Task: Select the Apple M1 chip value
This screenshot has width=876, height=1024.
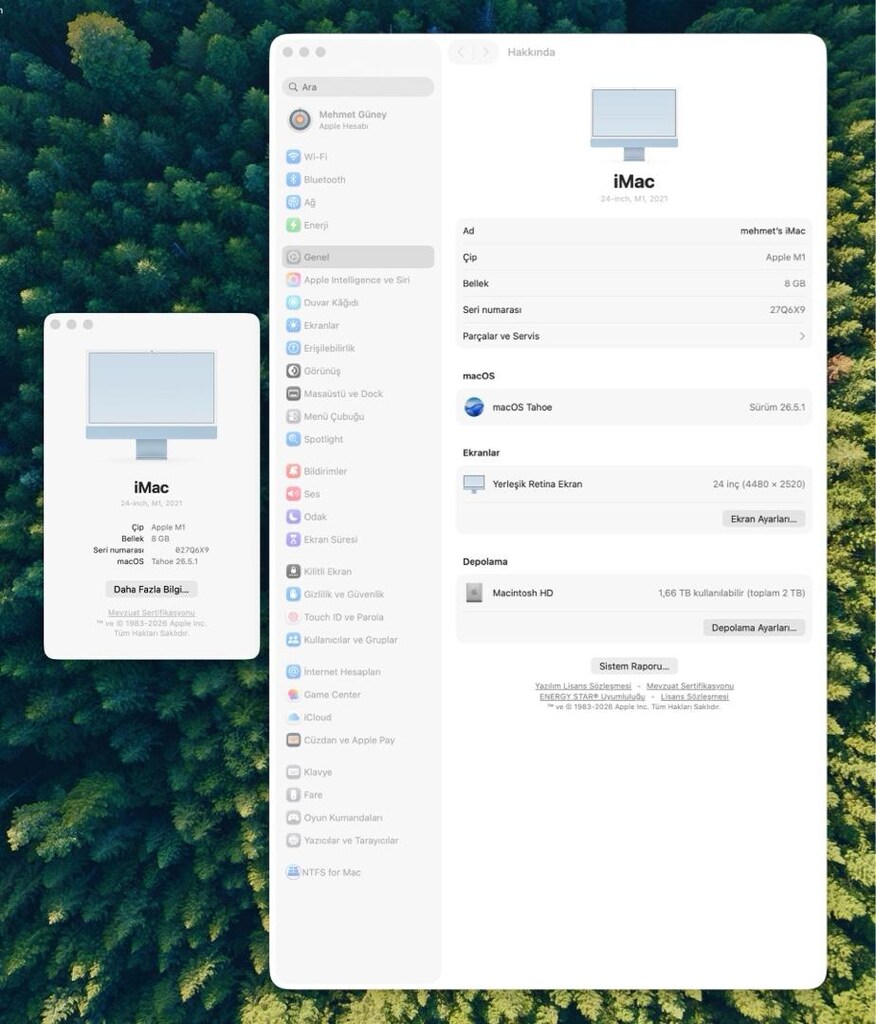Action: [x=785, y=257]
